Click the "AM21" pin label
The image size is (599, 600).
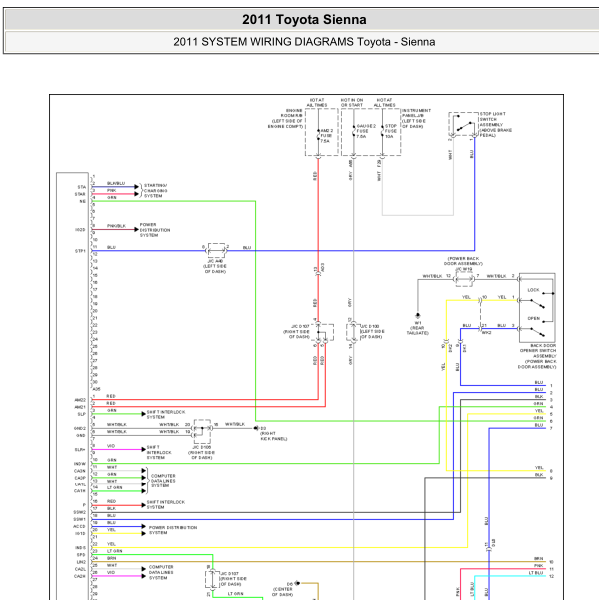point(80,407)
